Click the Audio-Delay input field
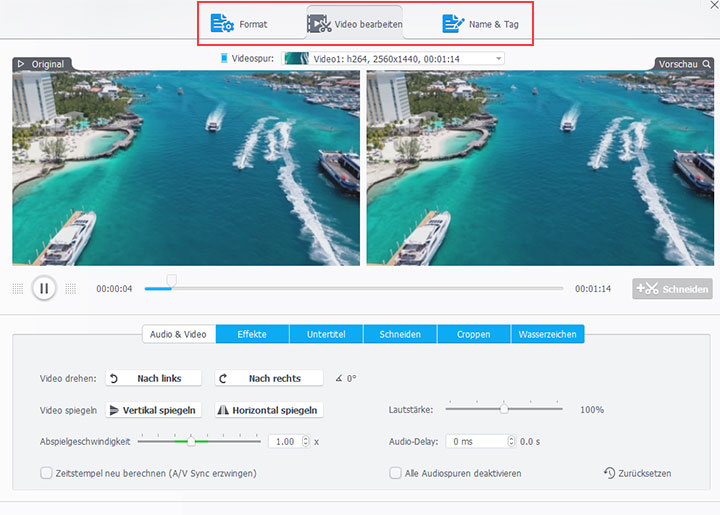The height and width of the screenshot is (515, 720). pos(476,441)
